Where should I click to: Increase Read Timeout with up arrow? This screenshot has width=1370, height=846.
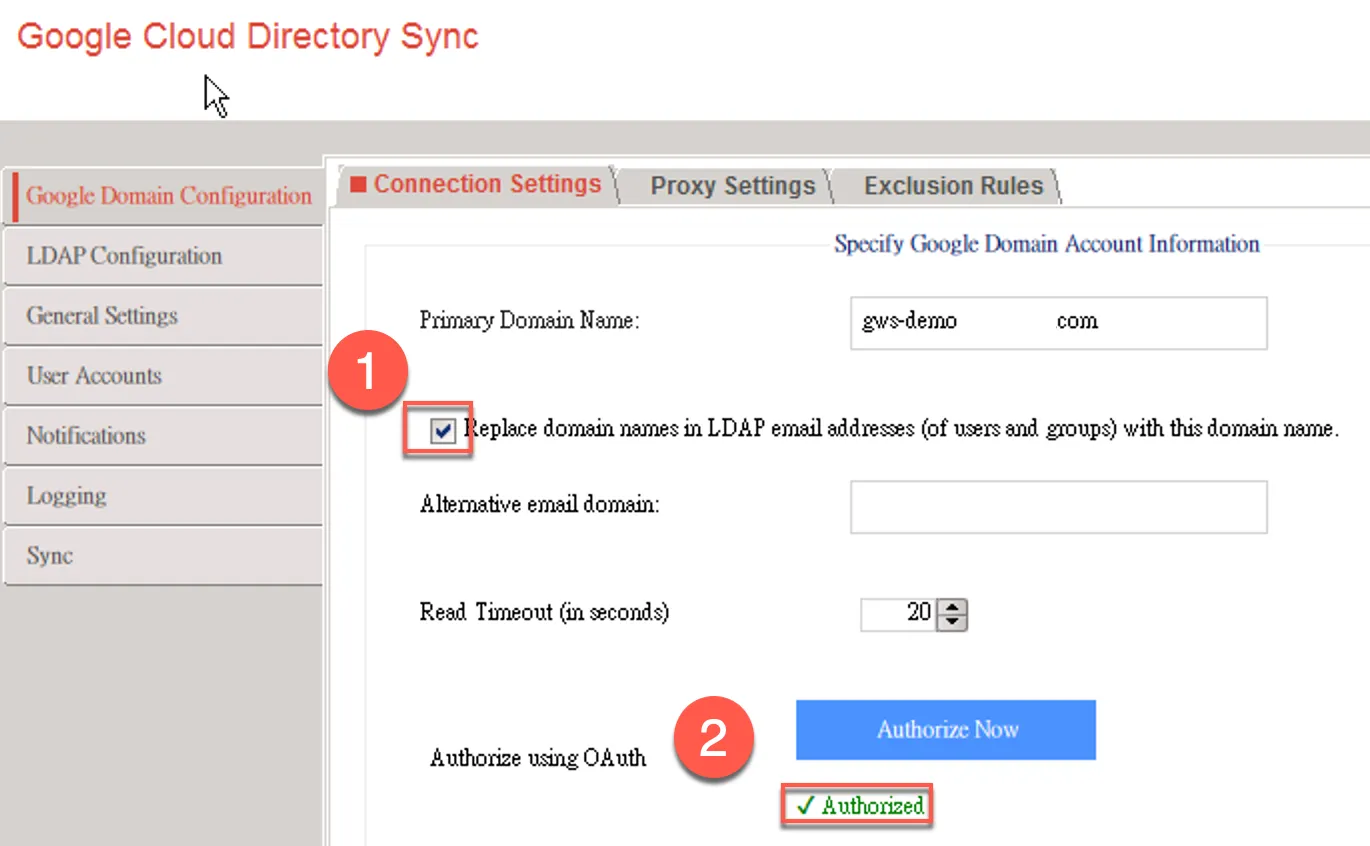tap(953, 606)
